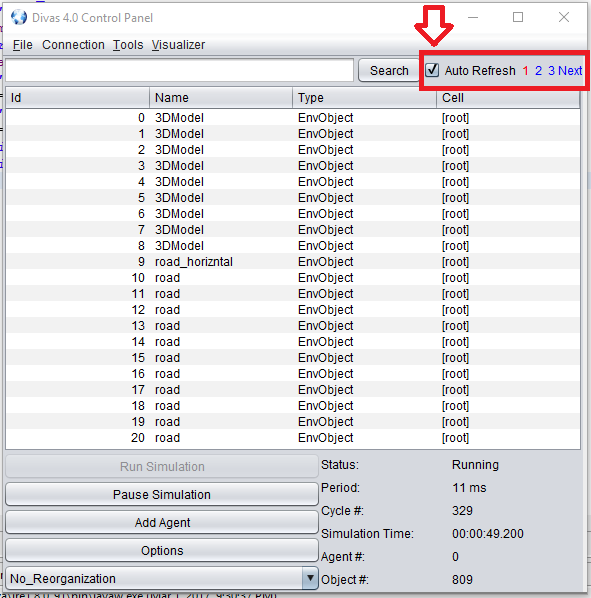Open the File menu
The image size is (591, 598).
tap(22, 45)
